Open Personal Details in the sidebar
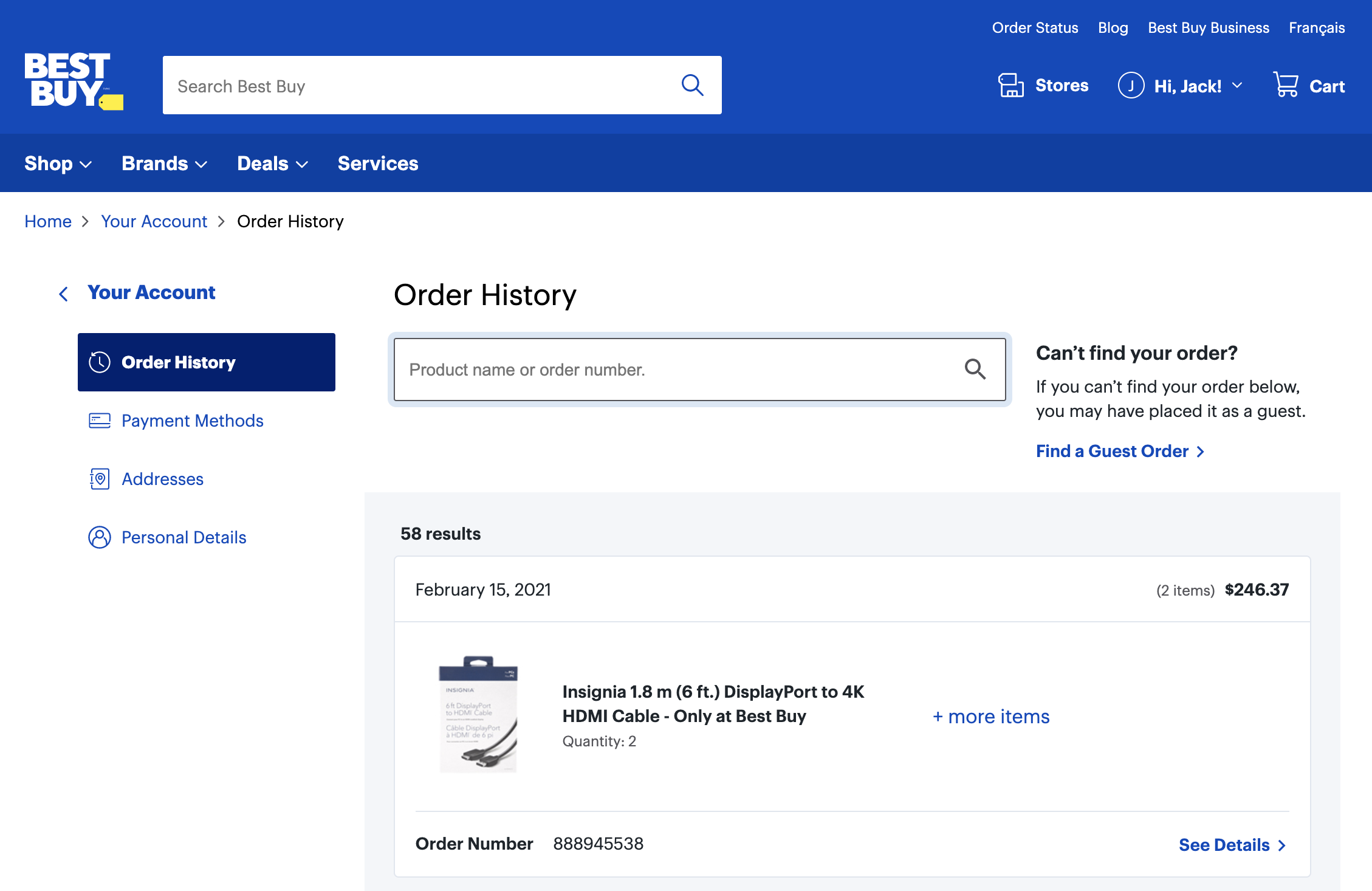This screenshot has width=1372, height=891. 184,537
